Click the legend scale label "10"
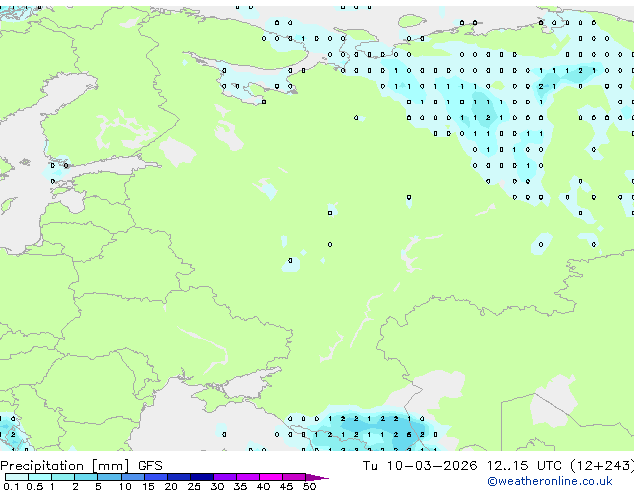This screenshot has height=490, width=634. (x=125, y=486)
